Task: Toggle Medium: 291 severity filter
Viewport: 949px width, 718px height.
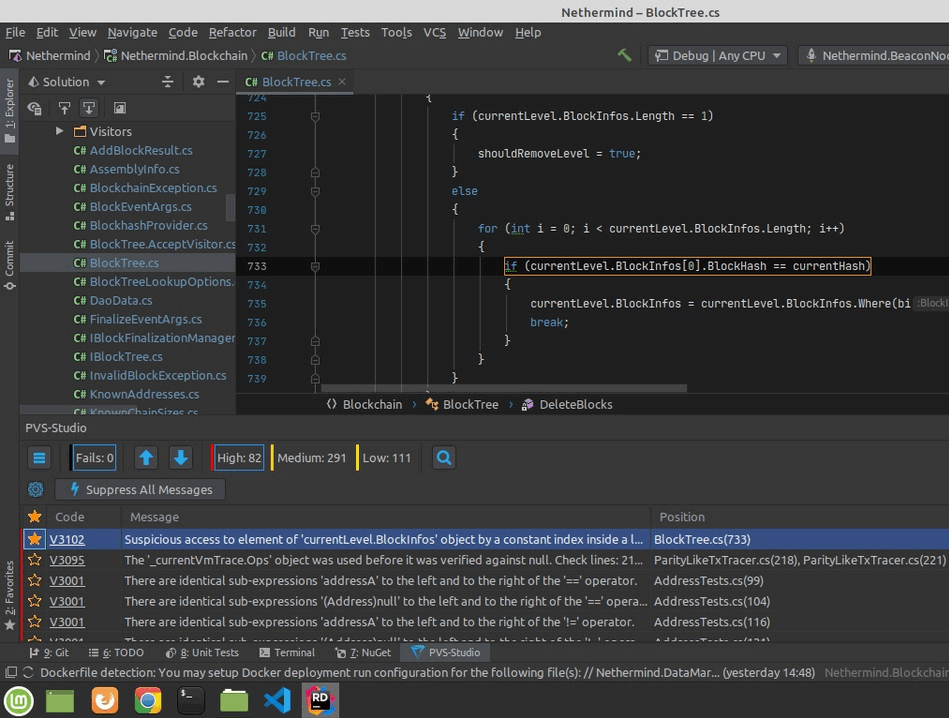Action: (x=310, y=458)
